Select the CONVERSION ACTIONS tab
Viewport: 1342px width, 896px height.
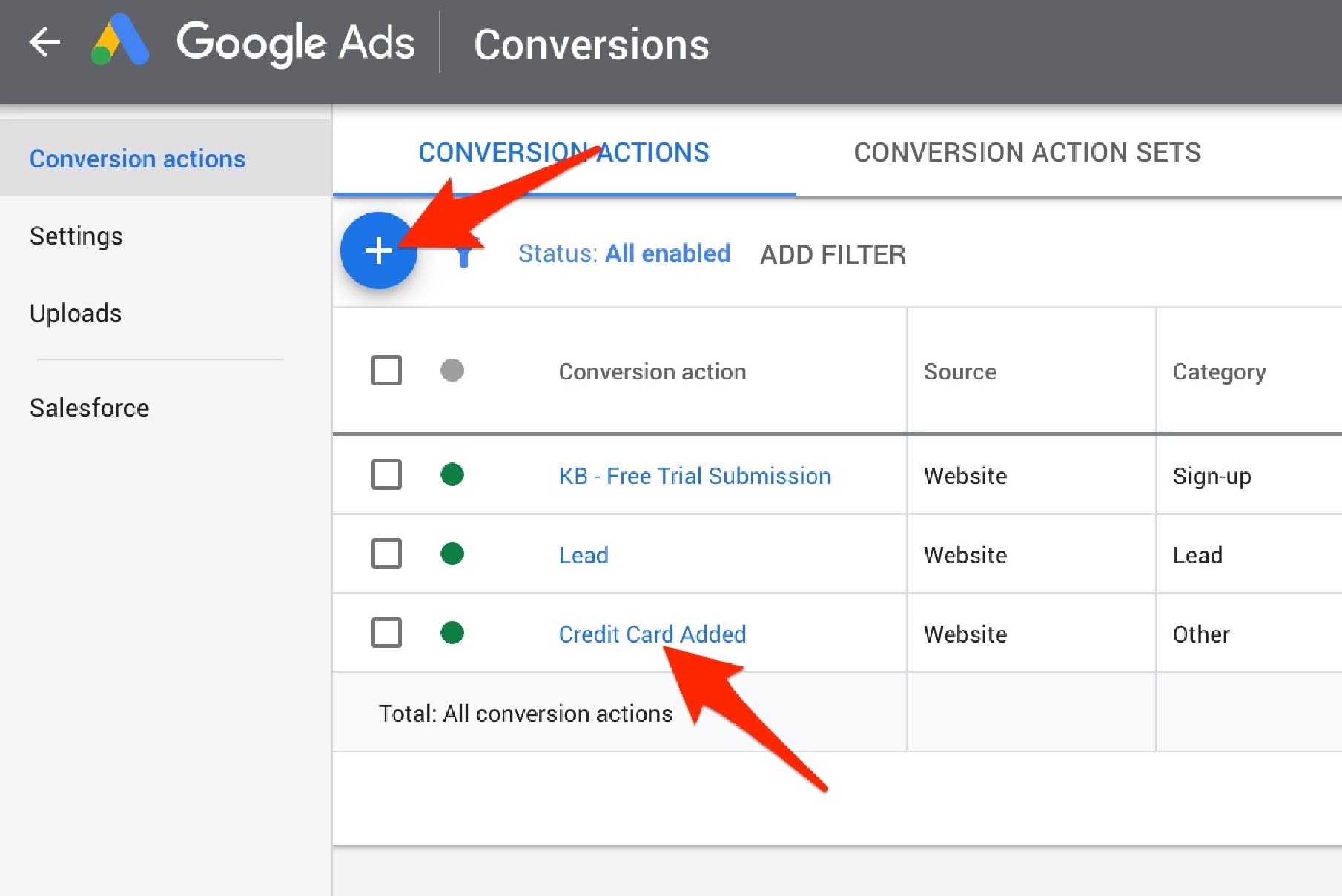pos(563,153)
